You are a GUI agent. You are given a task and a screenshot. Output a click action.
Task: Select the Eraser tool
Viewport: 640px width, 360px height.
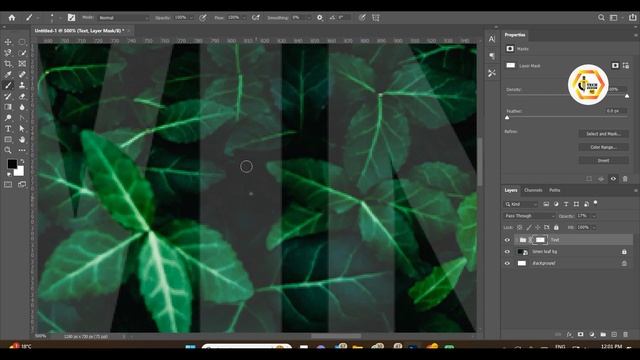[x=22, y=96]
